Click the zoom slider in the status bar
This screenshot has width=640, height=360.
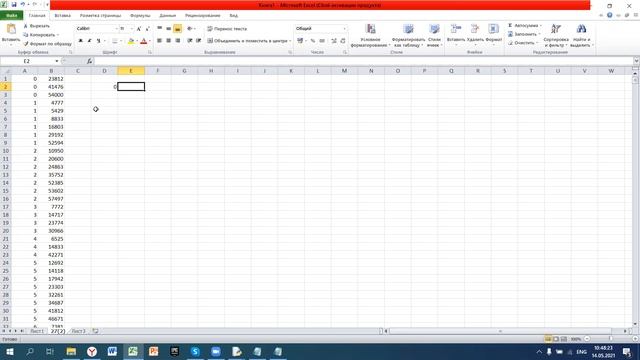point(610,339)
